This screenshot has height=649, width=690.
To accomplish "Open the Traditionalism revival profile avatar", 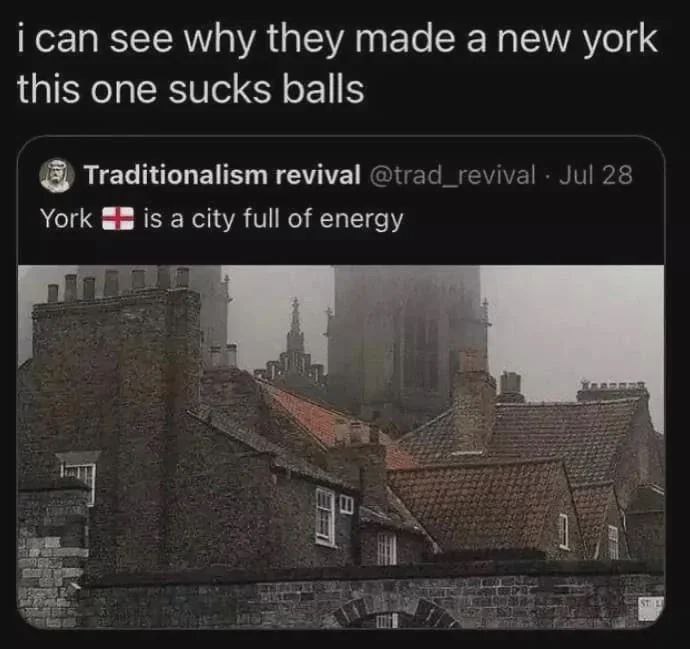I will pyautogui.click(x=56, y=175).
